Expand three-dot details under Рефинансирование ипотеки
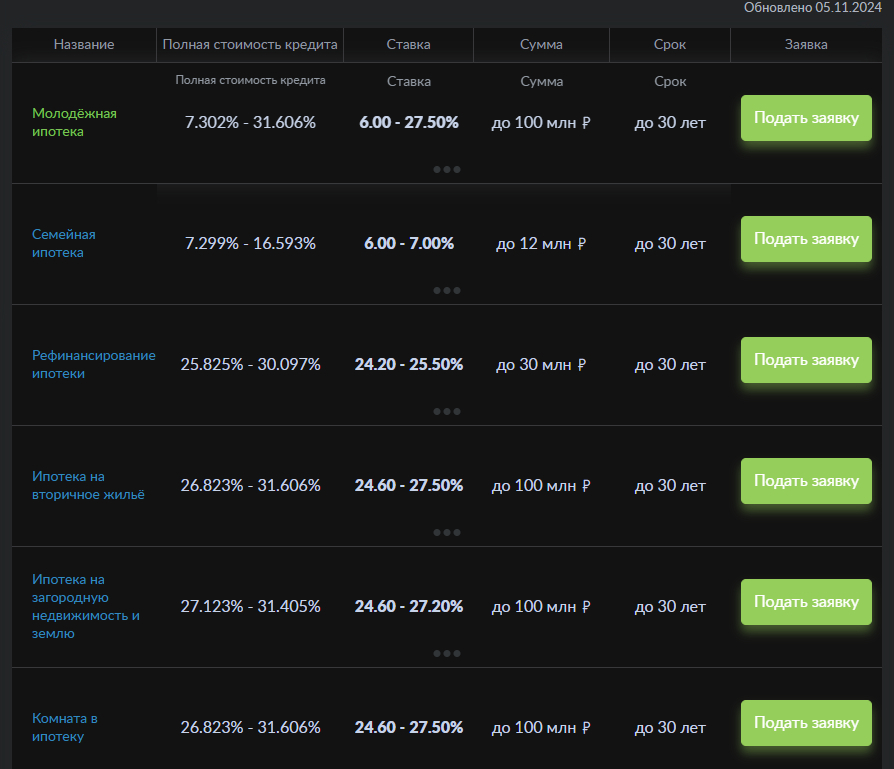 pos(447,411)
